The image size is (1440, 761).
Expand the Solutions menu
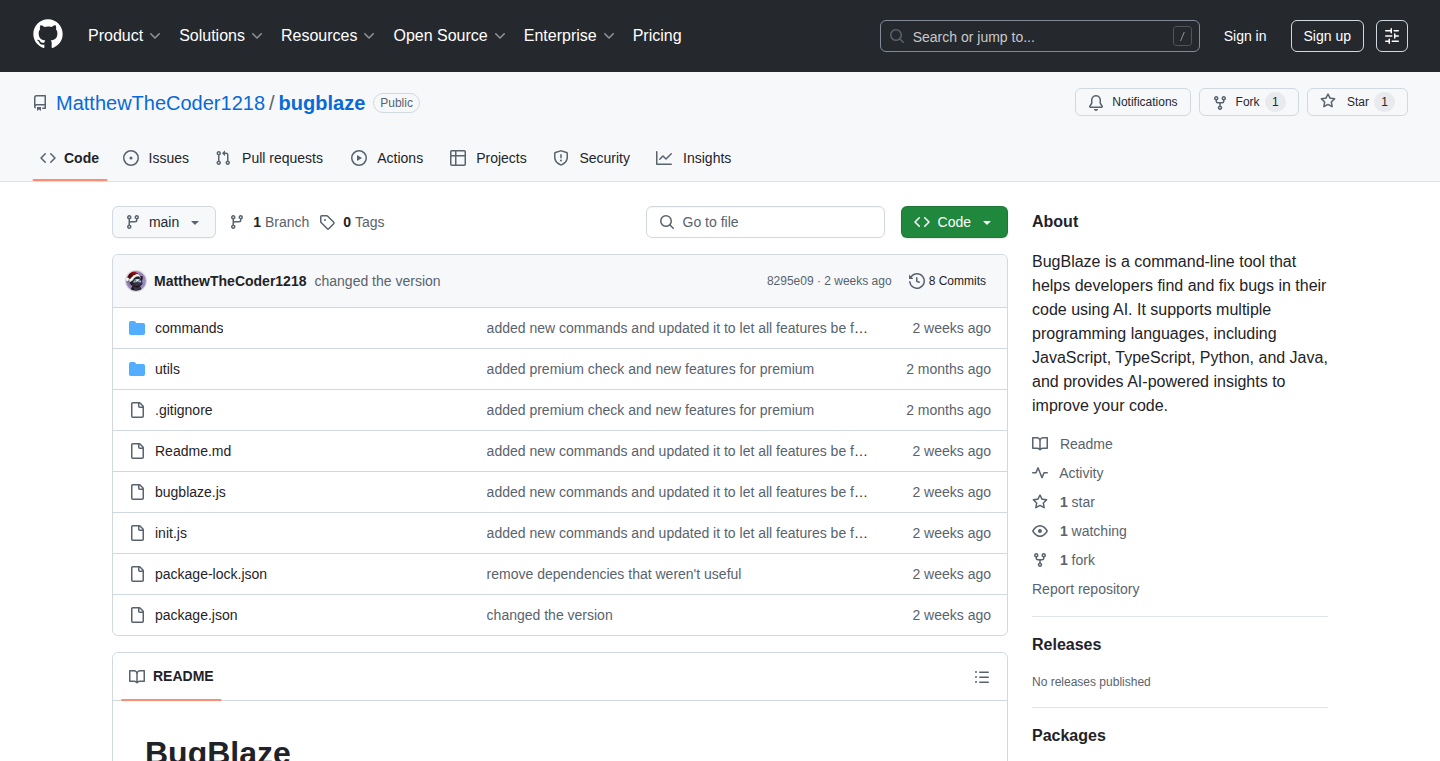click(x=221, y=36)
